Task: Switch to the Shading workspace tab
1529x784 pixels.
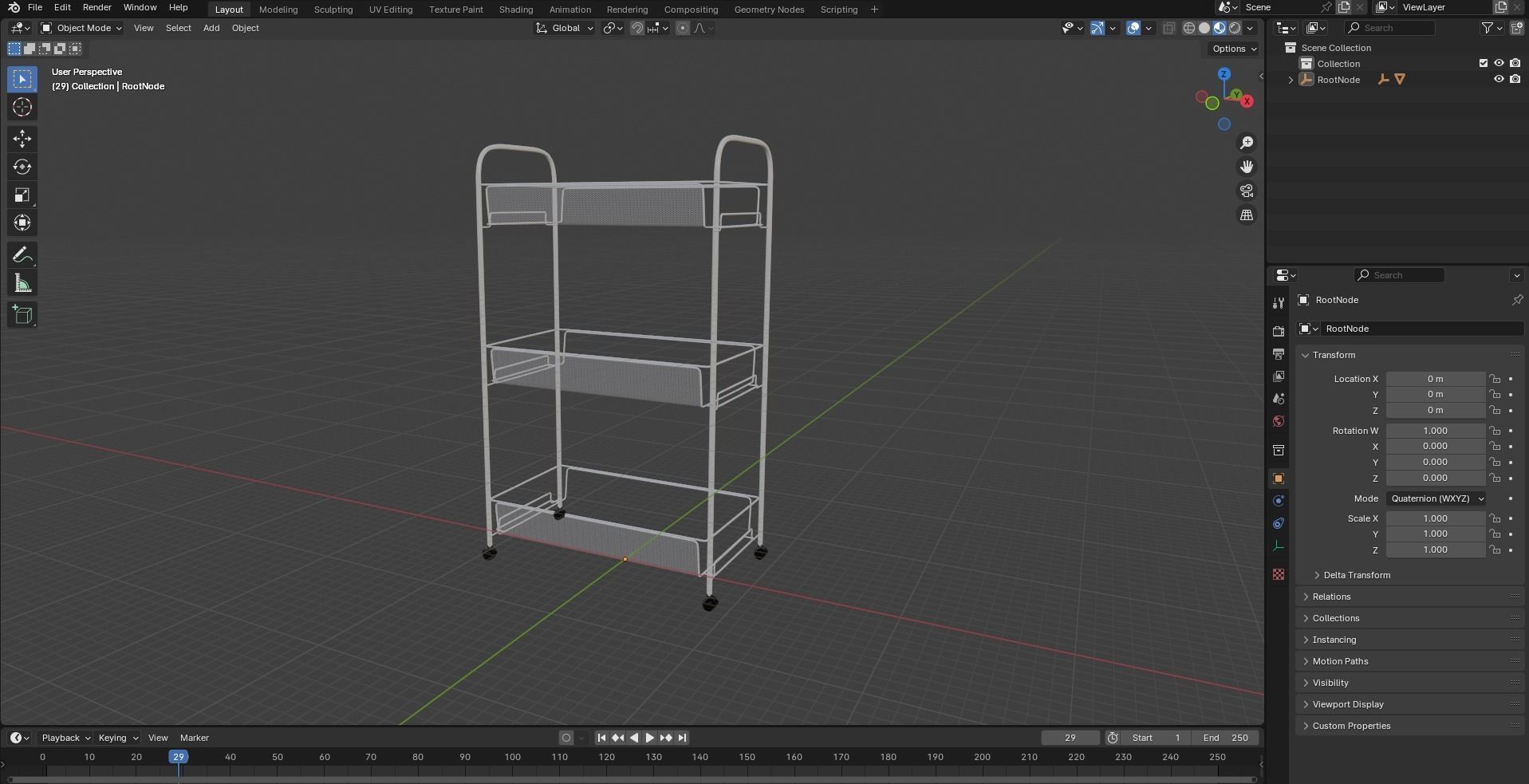Action: pyautogui.click(x=516, y=10)
